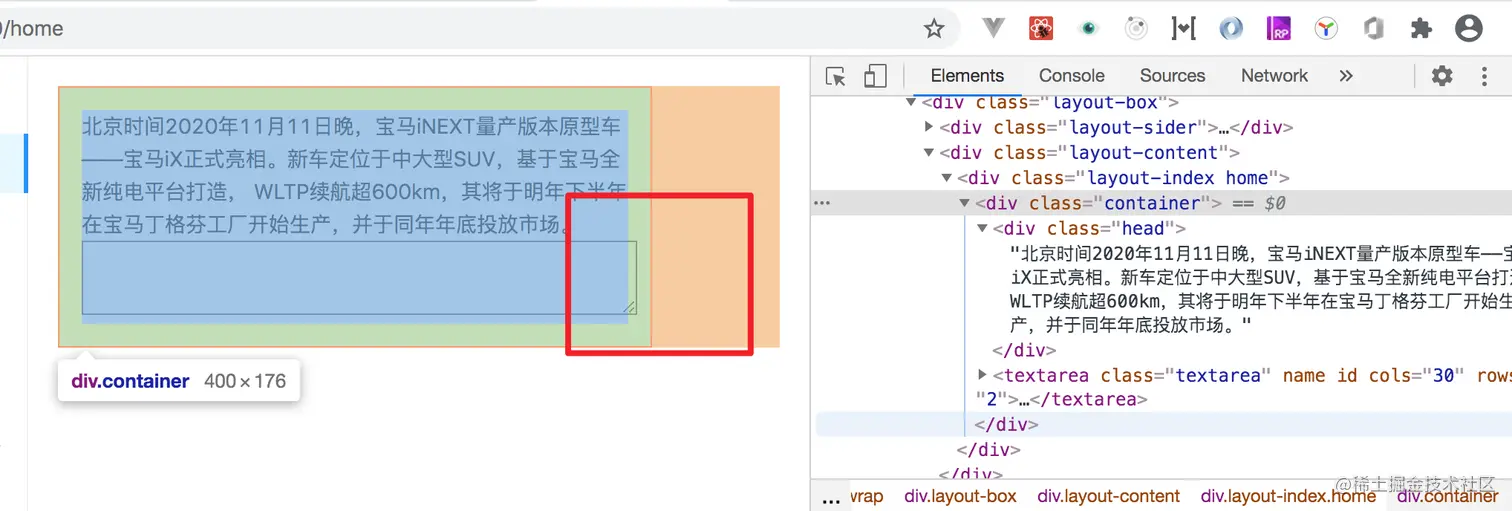Collapse the head div node
The height and width of the screenshot is (511, 1512).
pyautogui.click(x=983, y=228)
